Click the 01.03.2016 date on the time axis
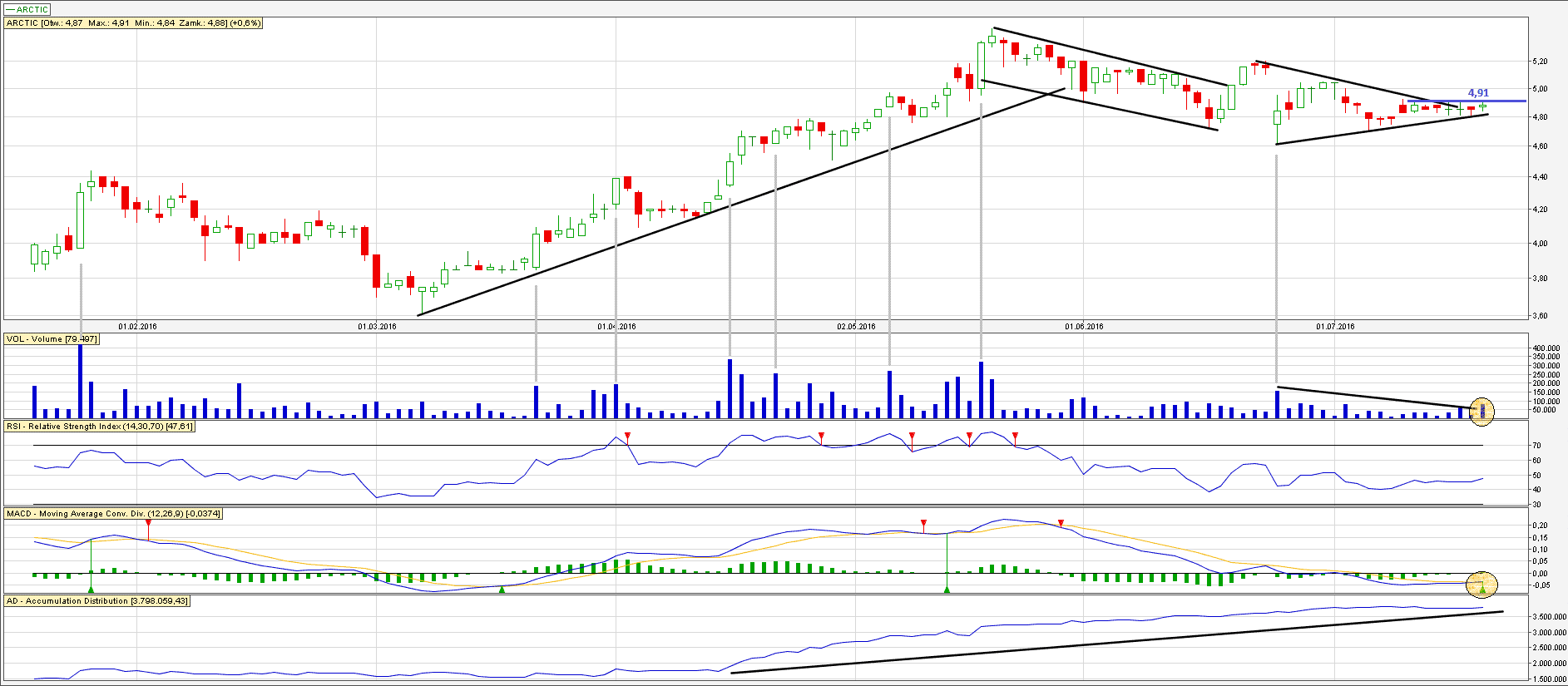Screen dimensions: 1568x686 pyautogui.click(x=377, y=327)
